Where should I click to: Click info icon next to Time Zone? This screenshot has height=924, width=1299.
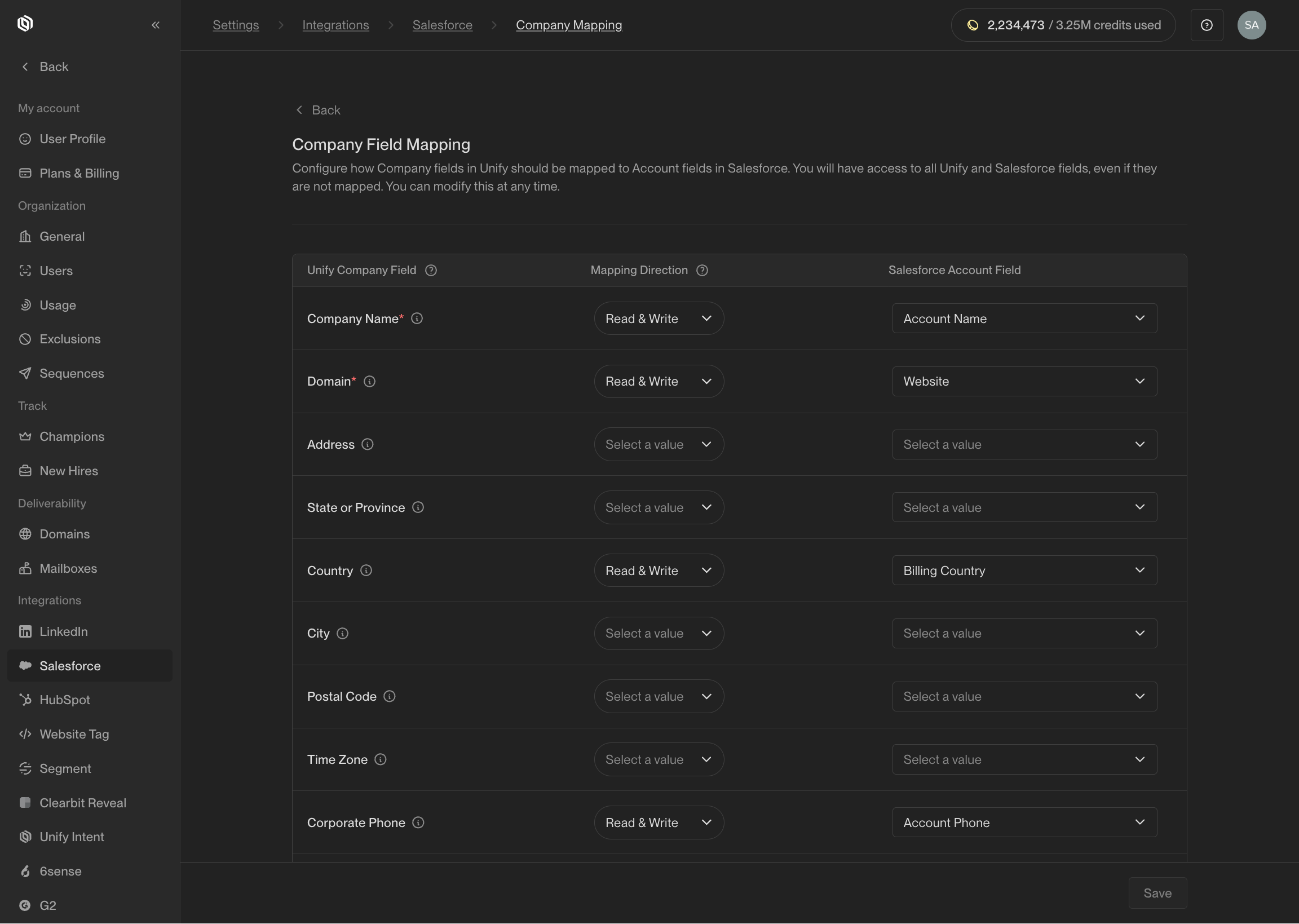click(x=380, y=759)
